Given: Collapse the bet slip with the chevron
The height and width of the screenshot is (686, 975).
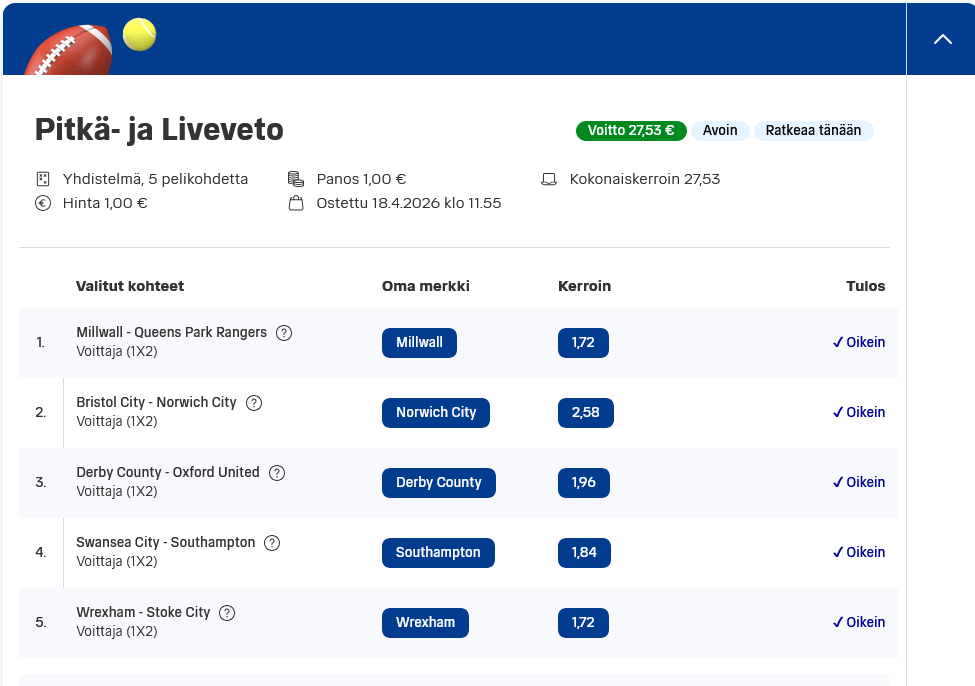Looking at the screenshot, I should tap(943, 39).
